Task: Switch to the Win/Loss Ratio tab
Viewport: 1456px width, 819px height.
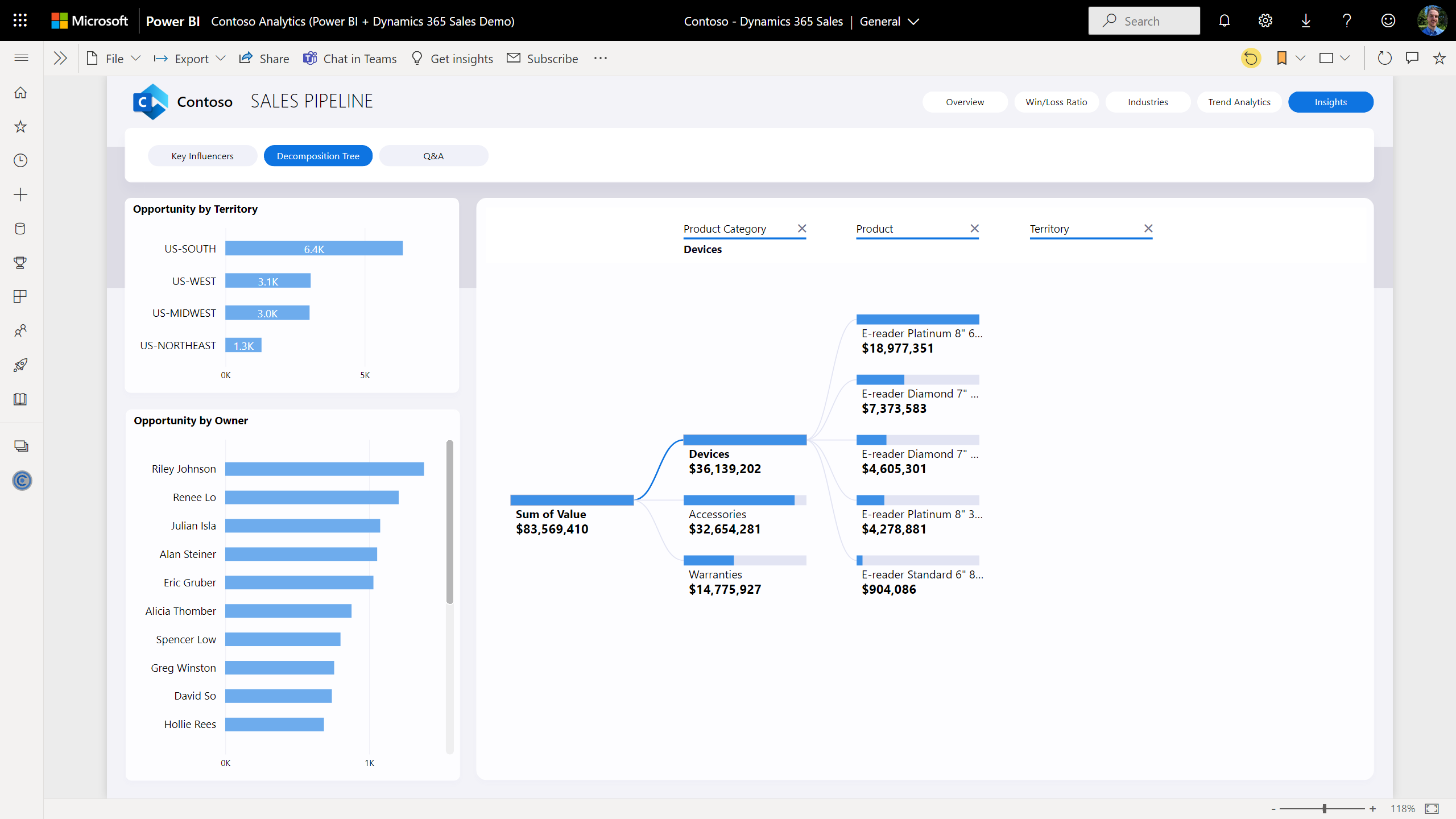Action: coord(1056,102)
